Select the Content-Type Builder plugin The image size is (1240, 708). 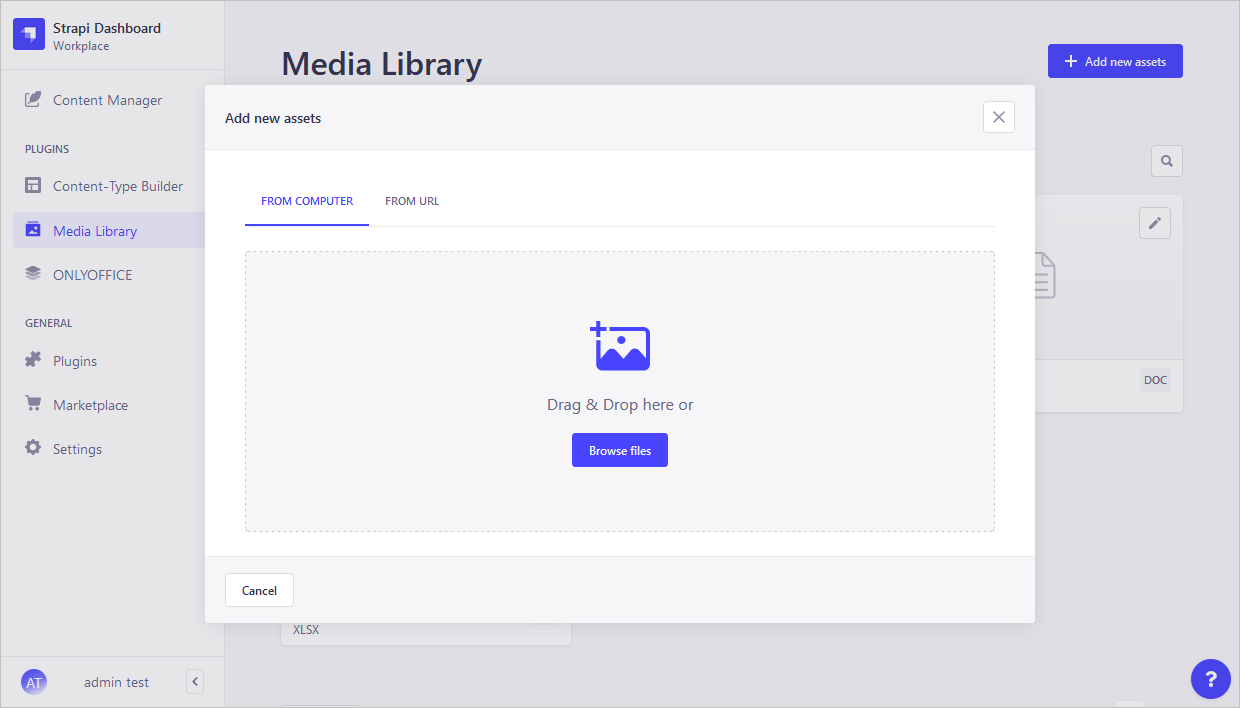tap(117, 186)
